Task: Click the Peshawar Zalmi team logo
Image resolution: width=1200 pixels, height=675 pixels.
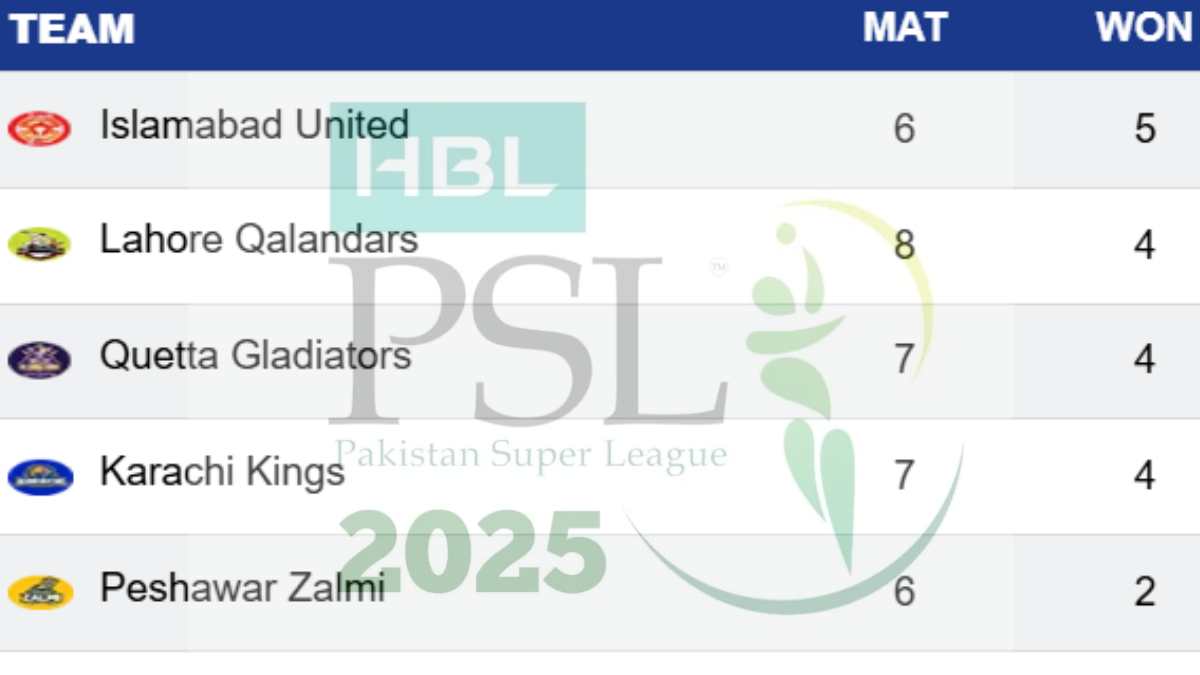Action: pos(40,591)
